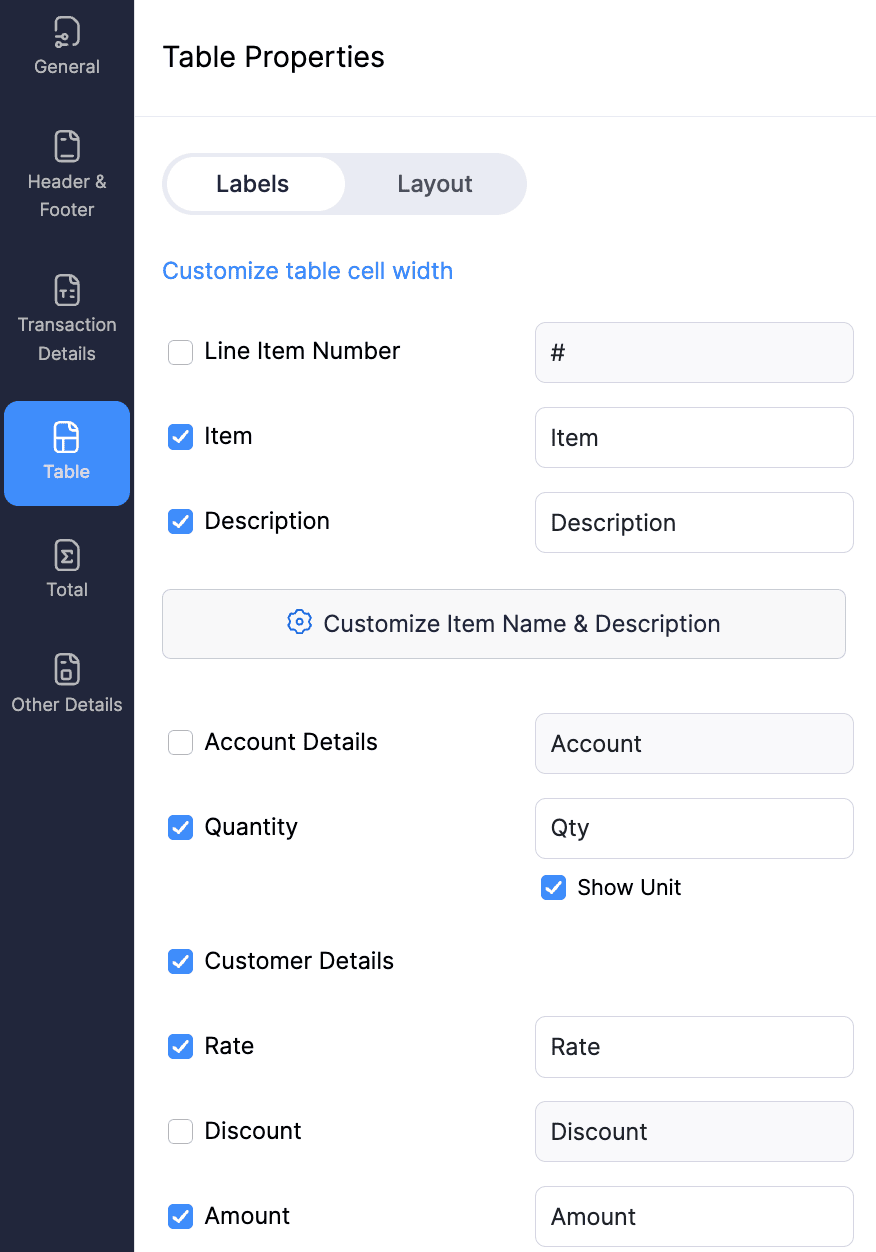
Task: Open Transaction Details sidebar icon
Action: click(x=67, y=290)
